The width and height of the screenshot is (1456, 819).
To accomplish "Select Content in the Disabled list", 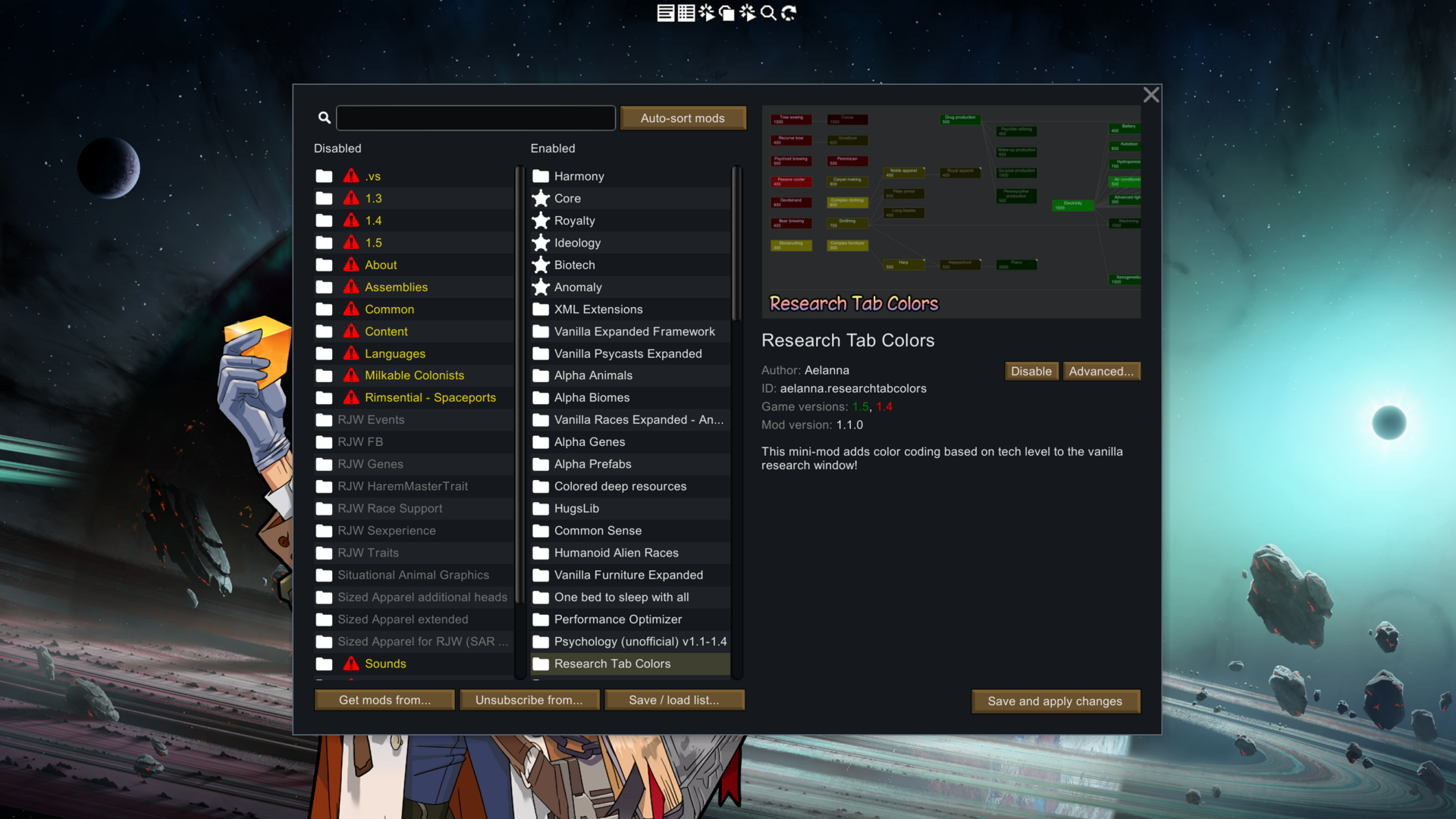I will (414, 331).
